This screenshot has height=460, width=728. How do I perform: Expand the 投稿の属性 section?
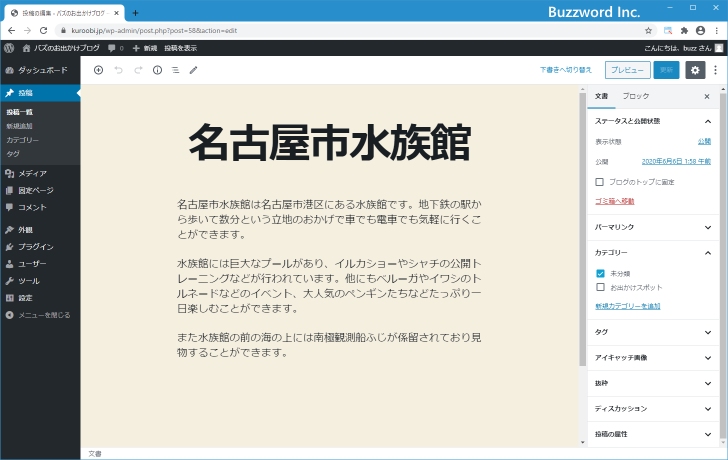[x=653, y=434]
